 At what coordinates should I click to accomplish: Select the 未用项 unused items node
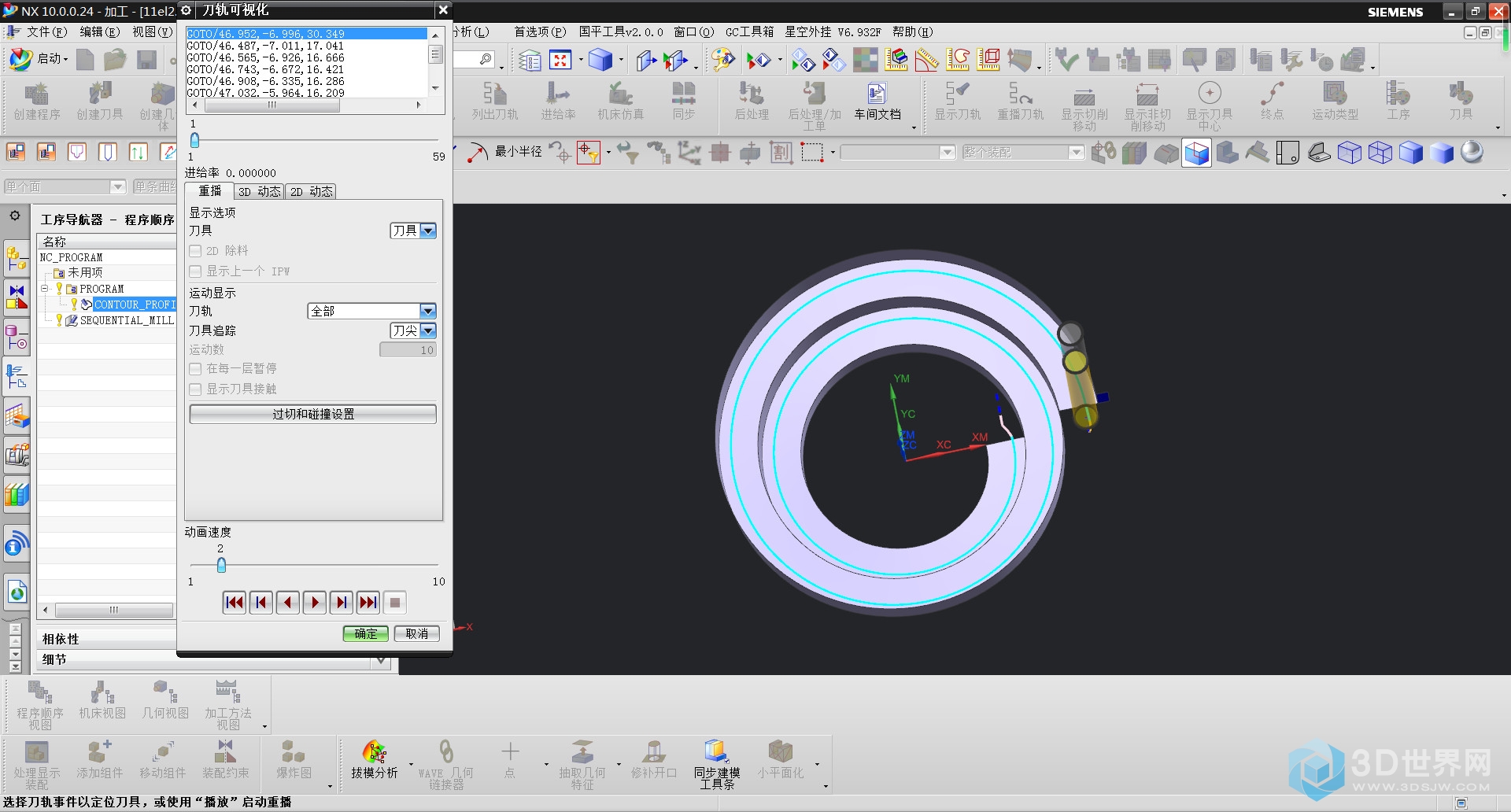pyautogui.click(x=84, y=273)
